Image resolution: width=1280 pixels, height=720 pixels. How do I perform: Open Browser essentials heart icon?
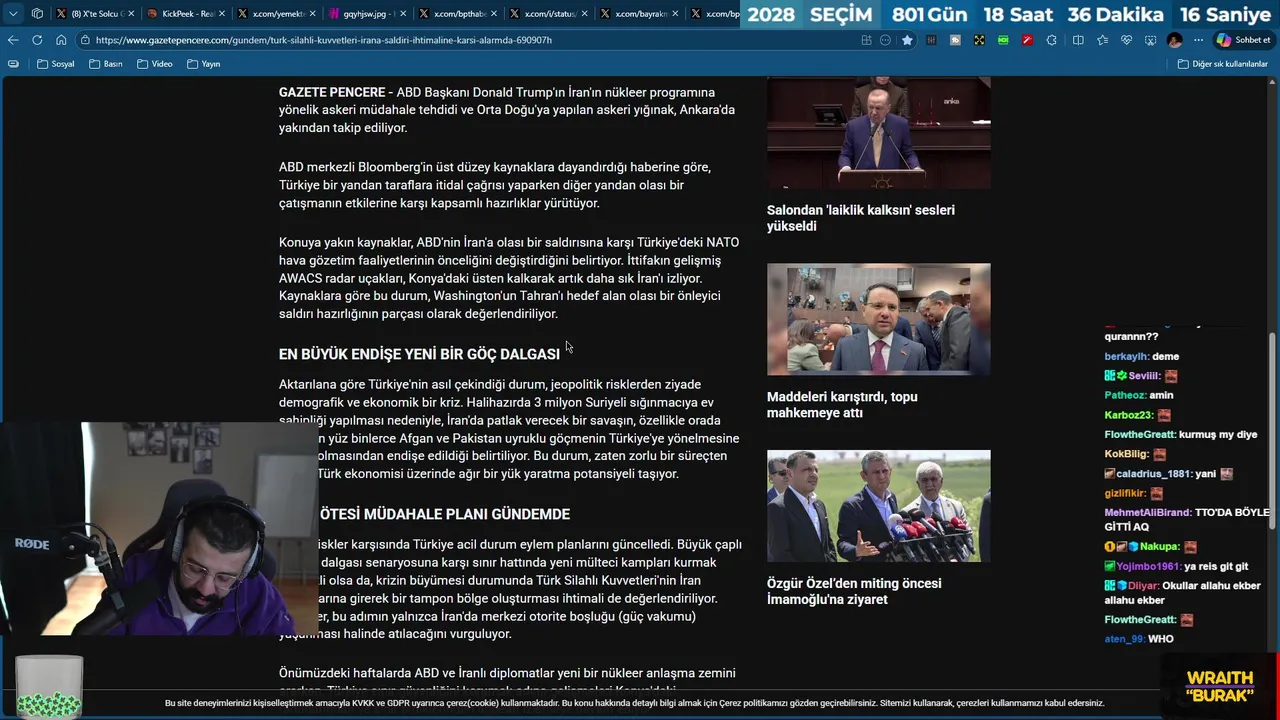[x=1126, y=40]
